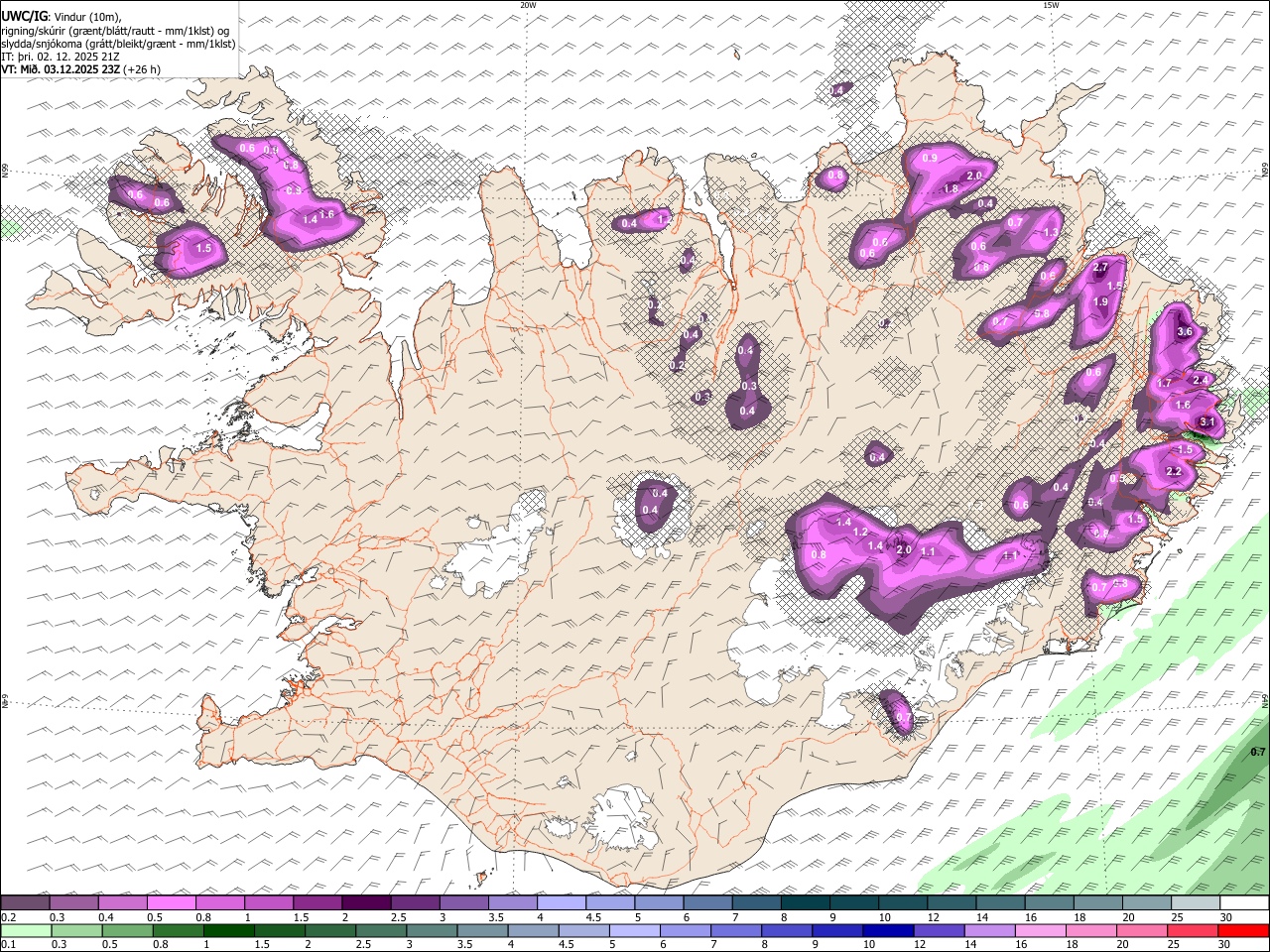Image resolution: width=1270 pixels, height=952 pixels.
Task: Select the light grey snow swatch between 25 and 30
Action: click(1196, 903)
